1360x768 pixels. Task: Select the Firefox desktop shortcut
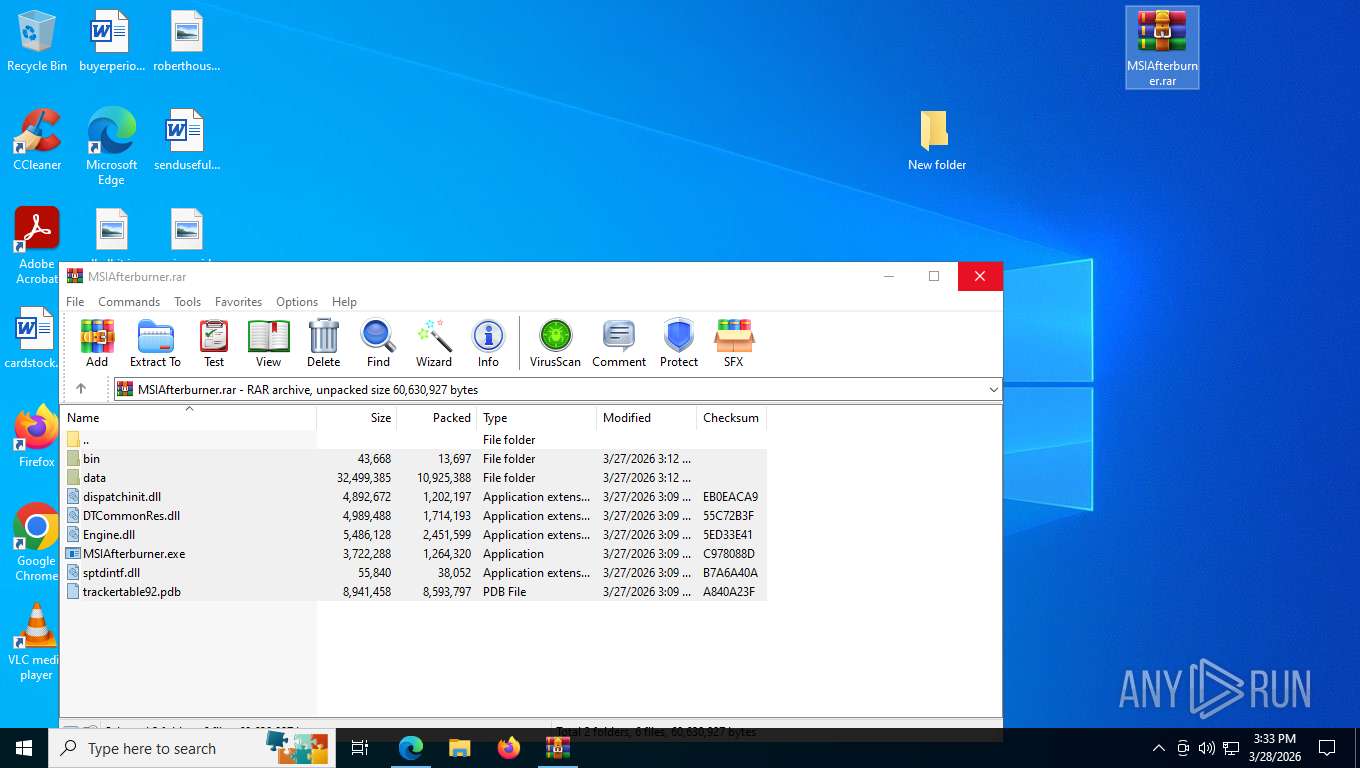coord(37,437)
